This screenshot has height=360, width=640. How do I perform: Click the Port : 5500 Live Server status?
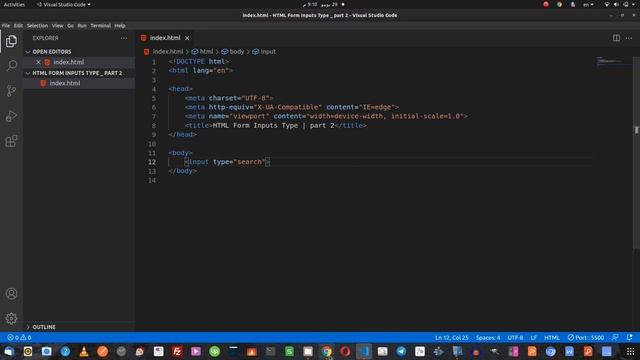[586, 338]
